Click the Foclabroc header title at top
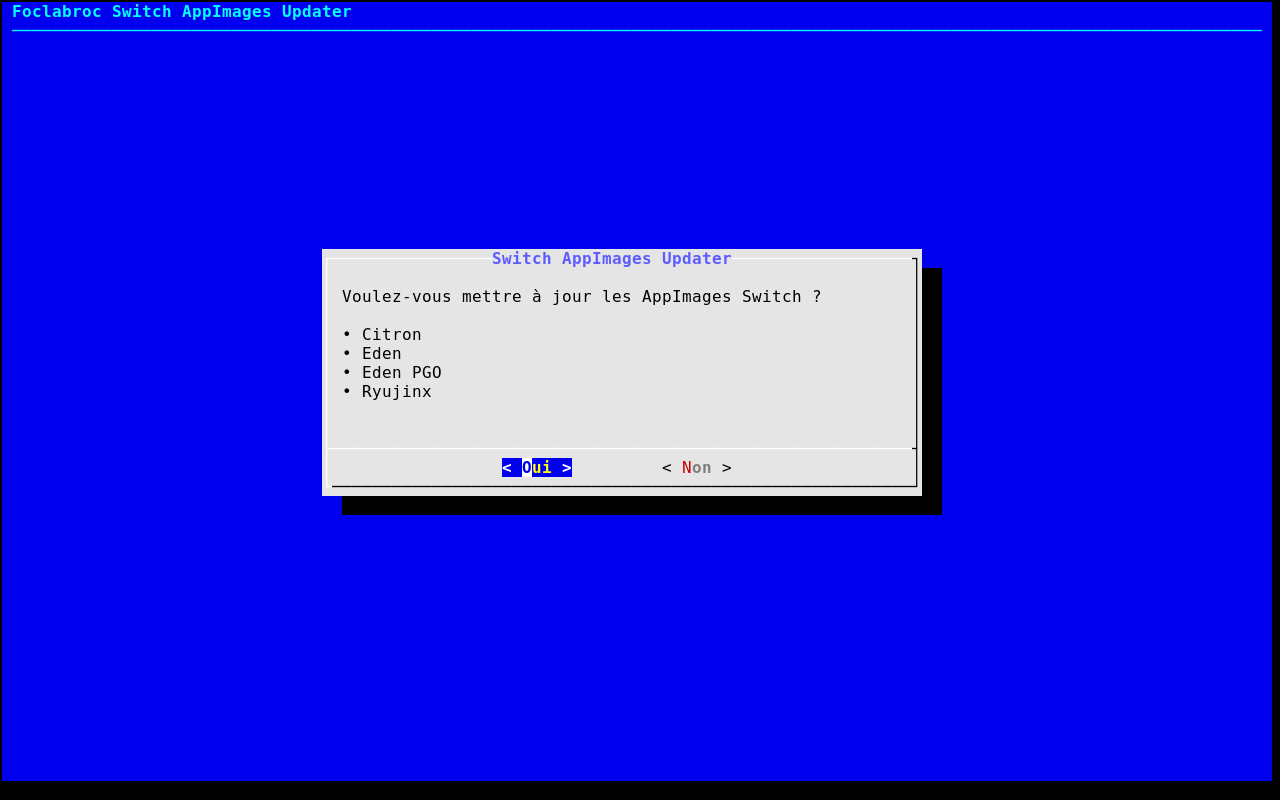 [181, 12]
